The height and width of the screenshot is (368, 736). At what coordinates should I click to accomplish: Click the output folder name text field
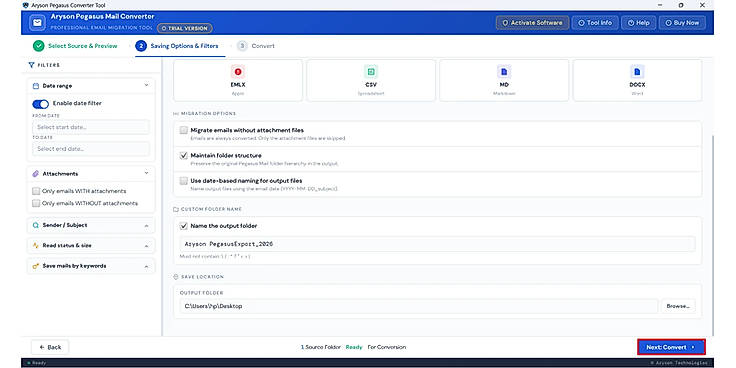[x=437, y=244]
